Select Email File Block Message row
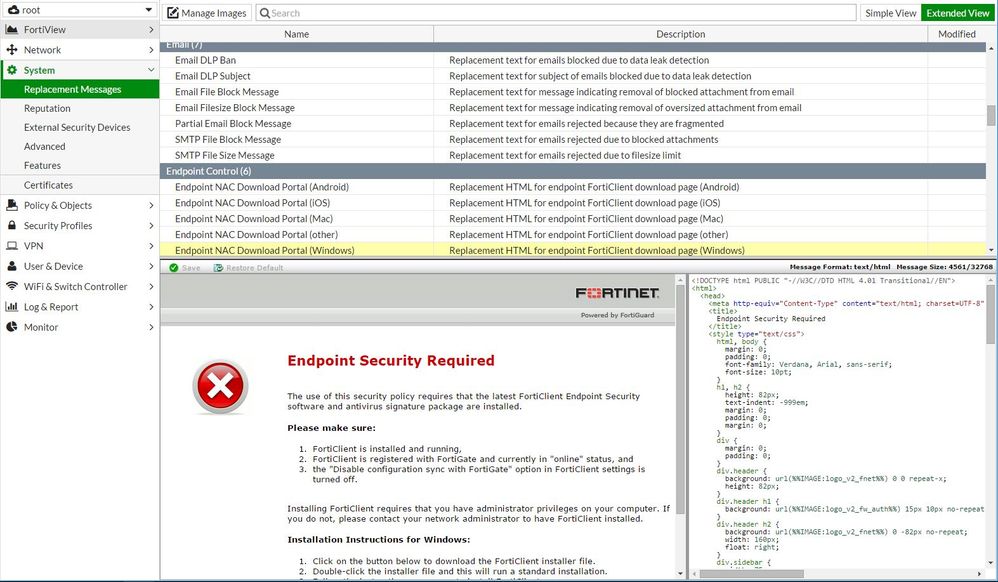Screen dimensions: 998x582 573,92
